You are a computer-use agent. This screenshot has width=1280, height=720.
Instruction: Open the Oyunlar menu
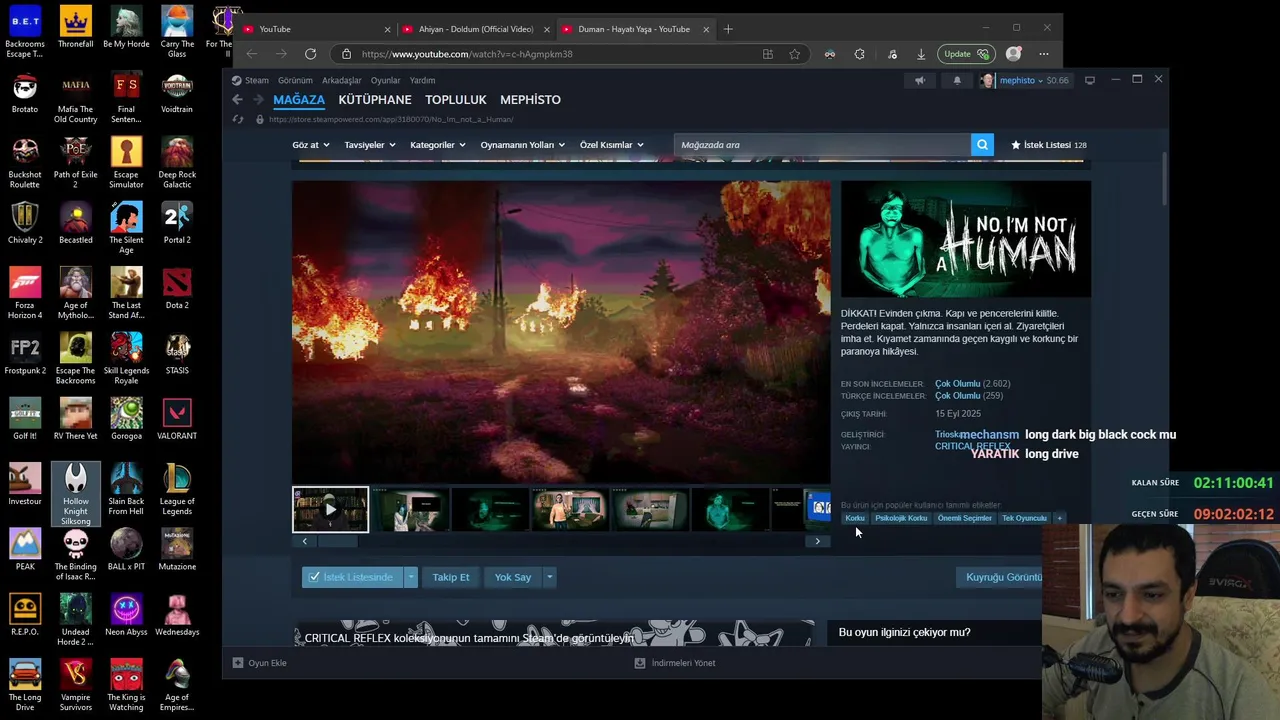point(385,80)
